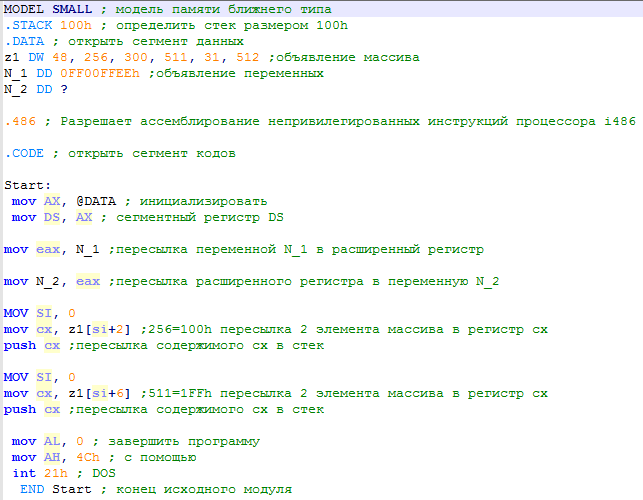Image resolution: width=643 pixels, height=500 pixels.
Task: Click the 'z1' array name in its DW declaration
Action: tap(12, 57)
